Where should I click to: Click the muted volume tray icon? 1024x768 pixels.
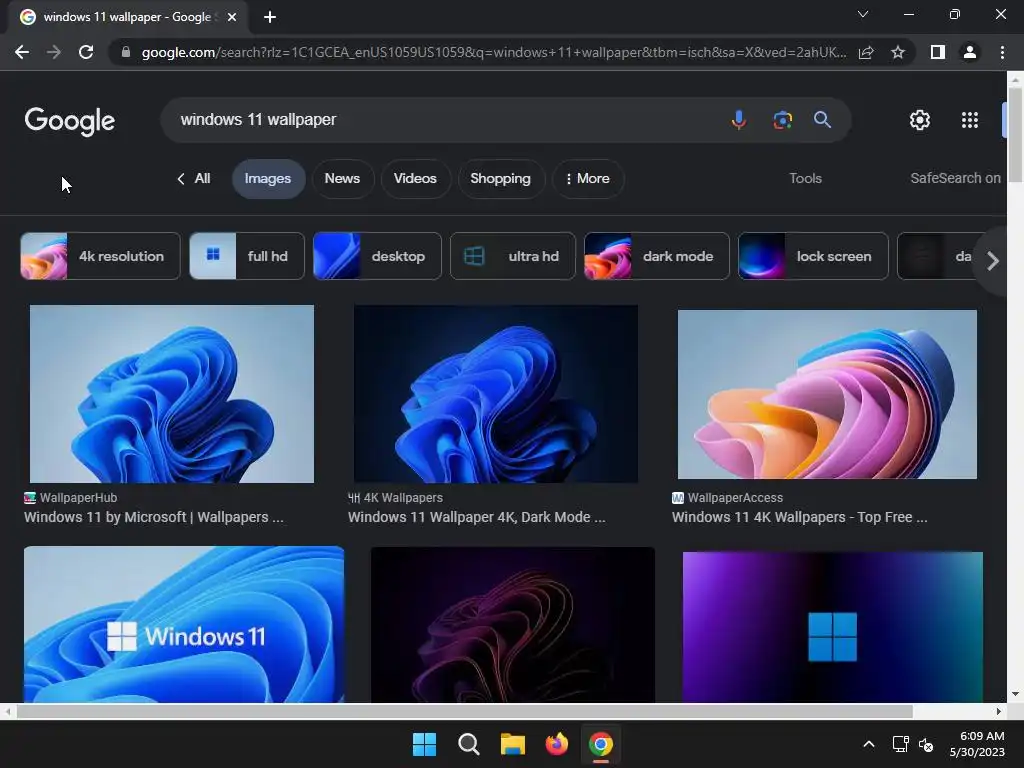[x=926, y=744]
